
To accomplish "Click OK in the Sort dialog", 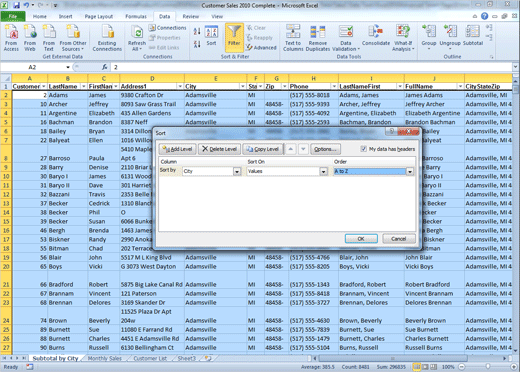I will 361,239.
